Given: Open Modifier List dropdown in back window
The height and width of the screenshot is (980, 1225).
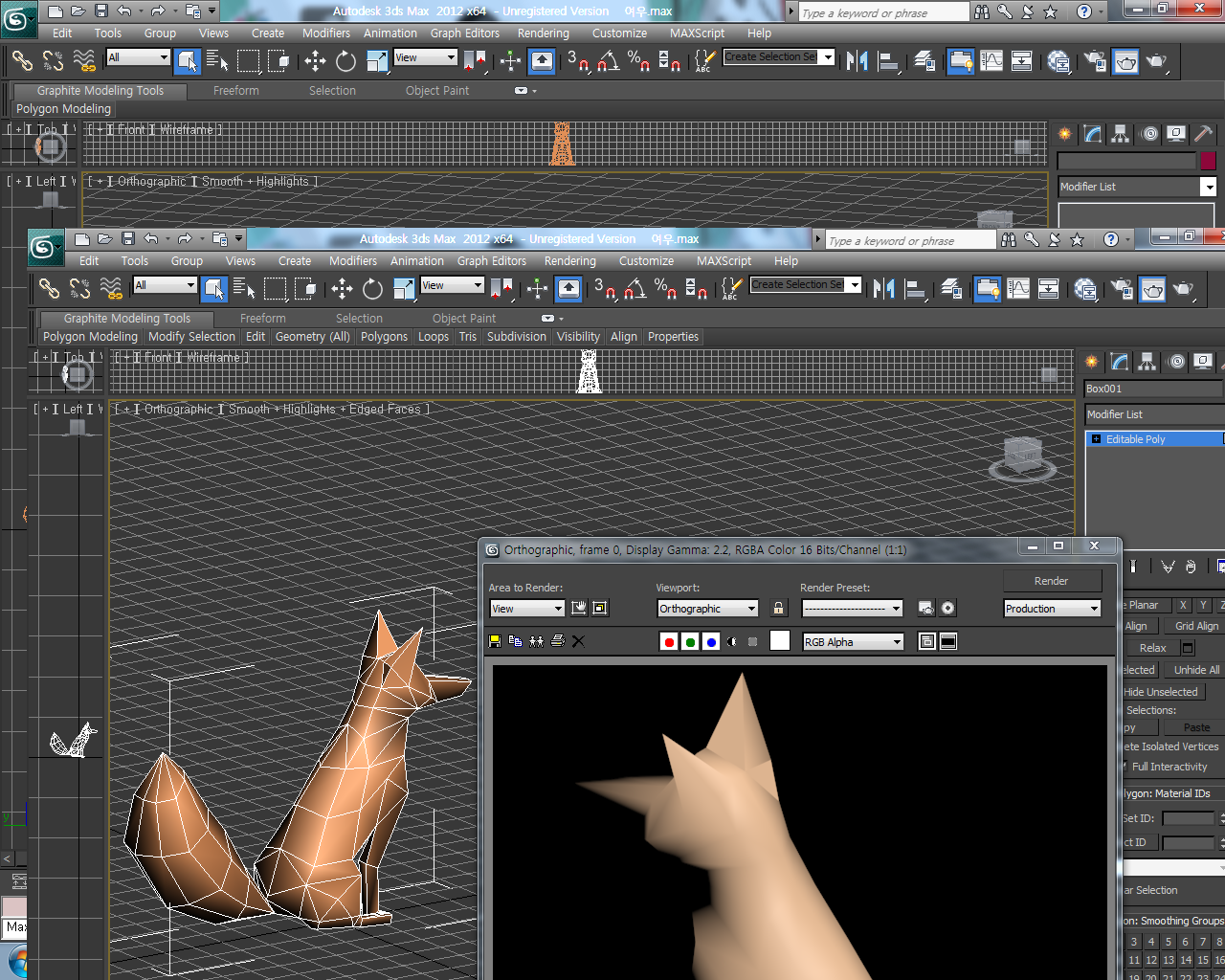Looking at the screenshot, I should click(x=1137, y=187).
